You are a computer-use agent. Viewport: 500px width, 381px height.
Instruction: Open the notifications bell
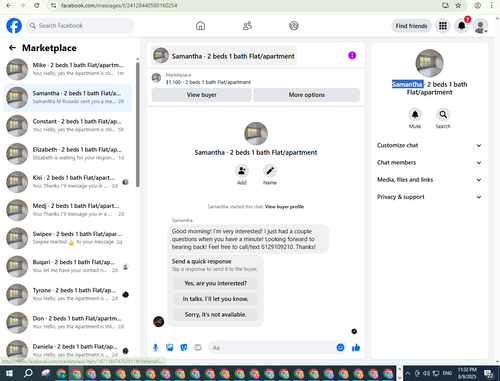pyautogui.click(x=461, y=26)
